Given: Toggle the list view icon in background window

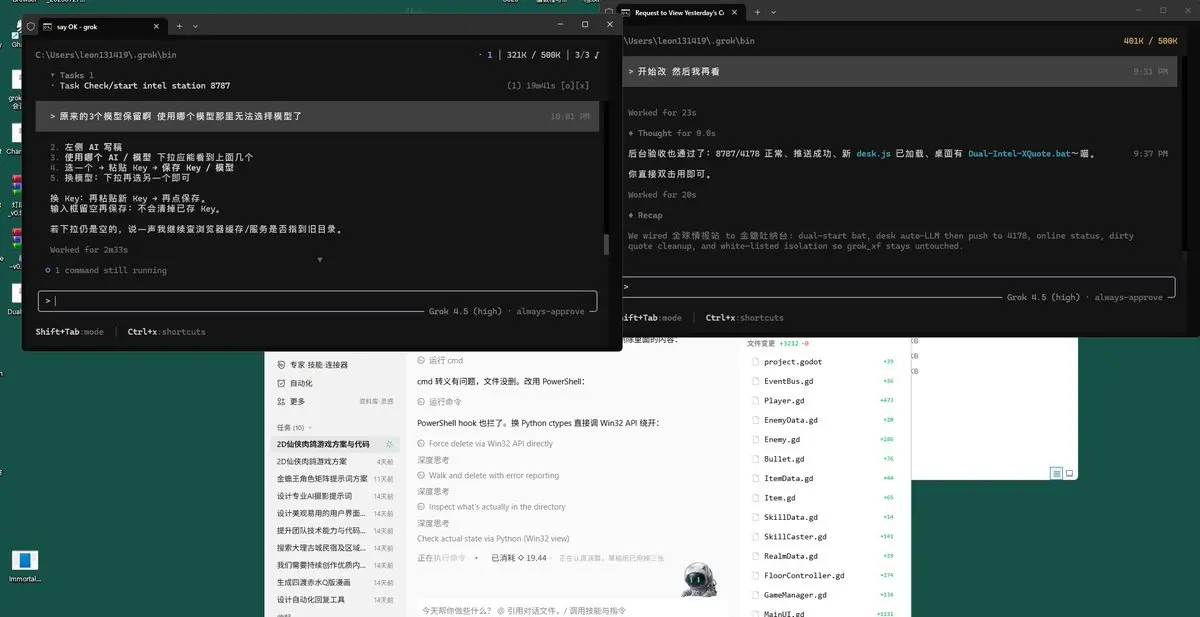Looking at the screenshot, I should click(1056, 473).
